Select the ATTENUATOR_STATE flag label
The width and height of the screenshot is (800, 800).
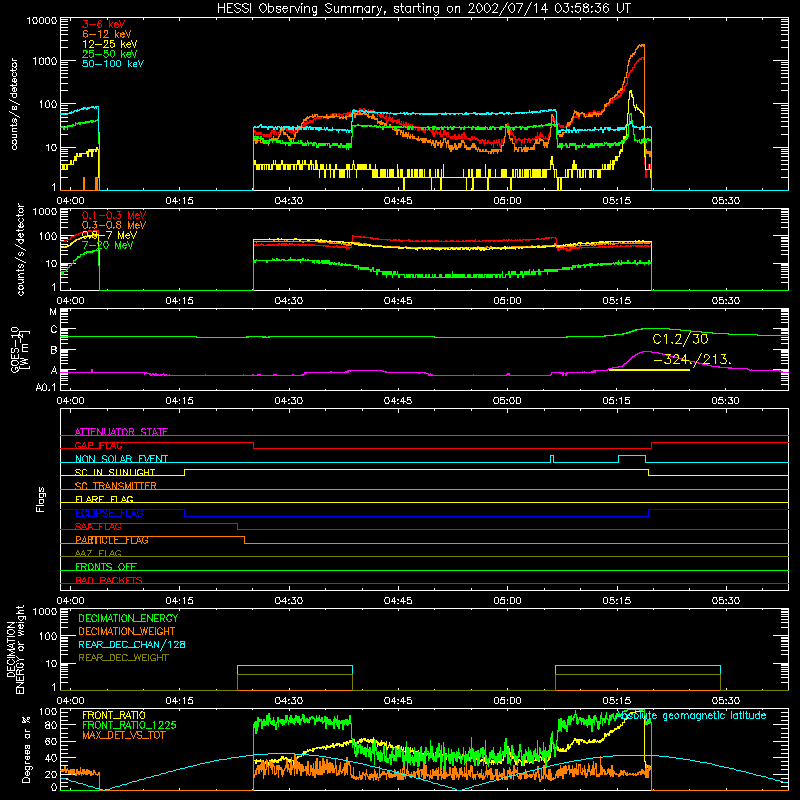pos(121,432)
